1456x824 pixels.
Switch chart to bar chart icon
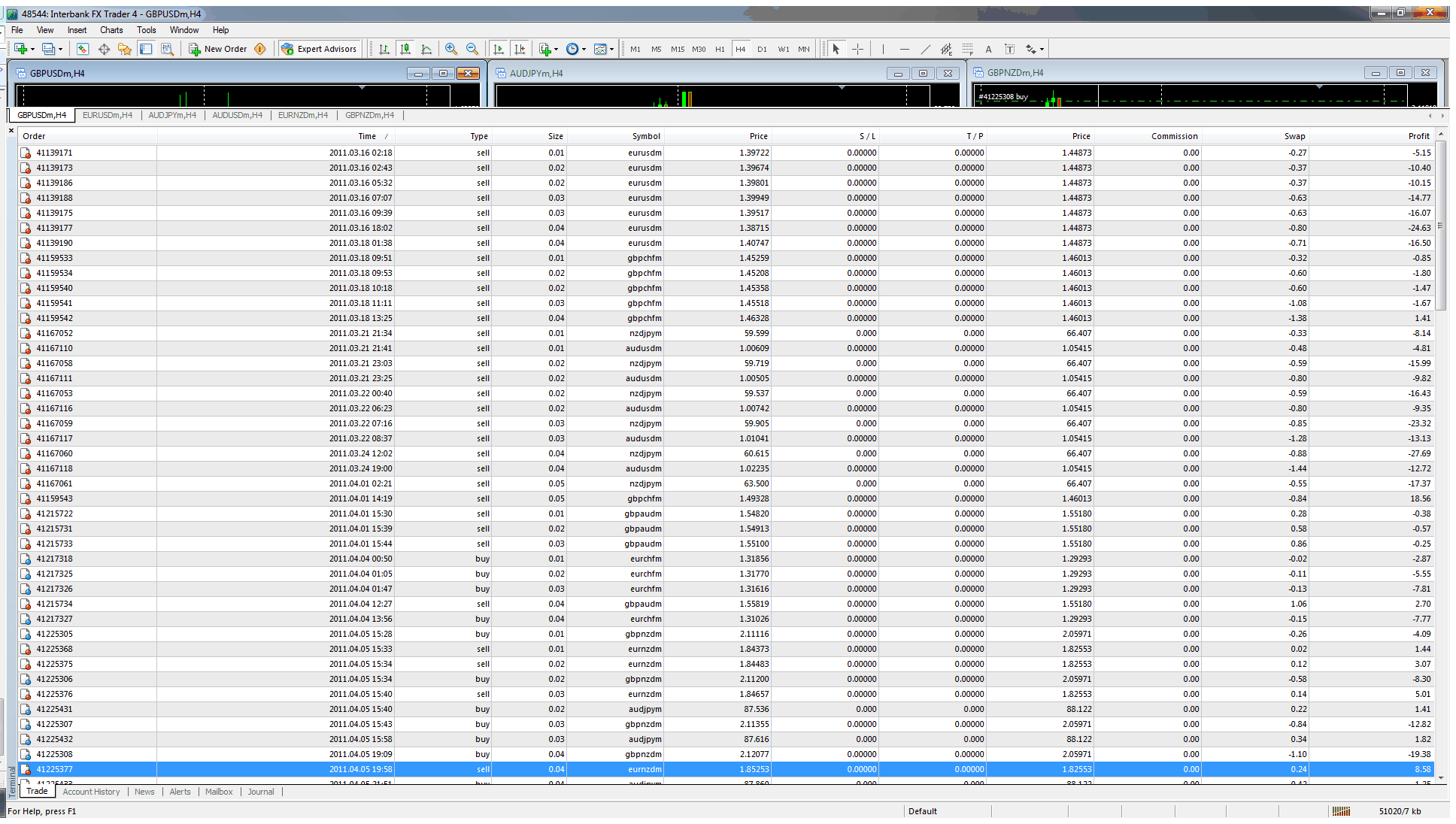[384, 49]
